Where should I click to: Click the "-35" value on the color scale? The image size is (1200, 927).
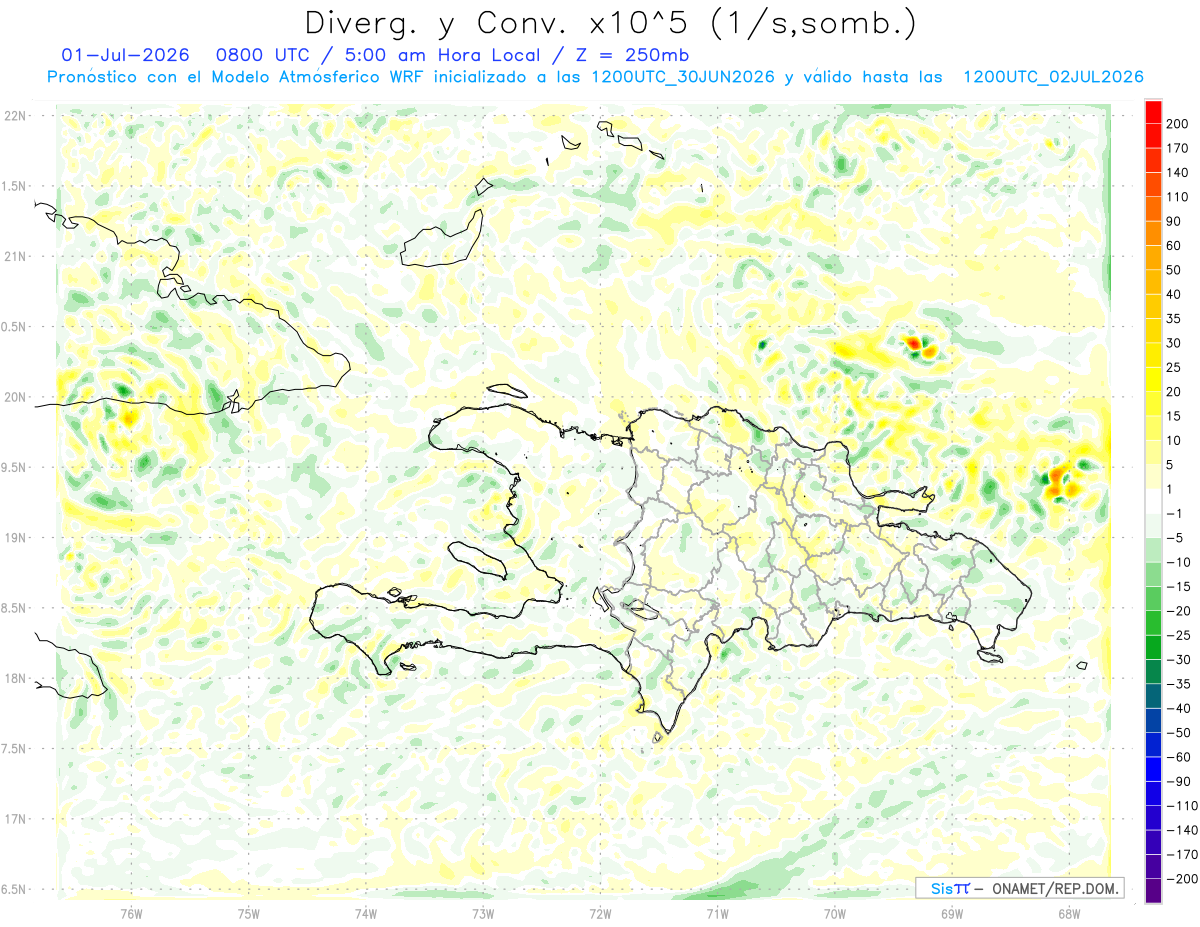[1177, 684]
